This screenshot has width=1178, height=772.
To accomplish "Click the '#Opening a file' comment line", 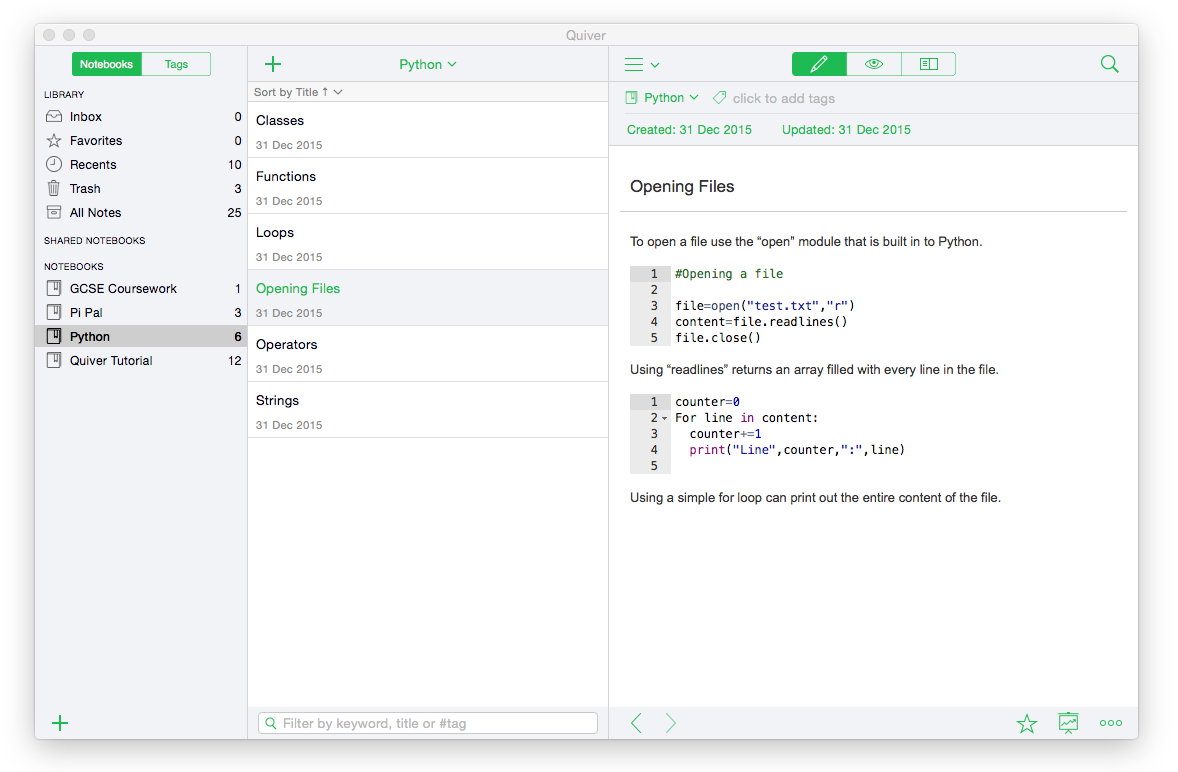I will pyautogui.click(x=729, y=274).
